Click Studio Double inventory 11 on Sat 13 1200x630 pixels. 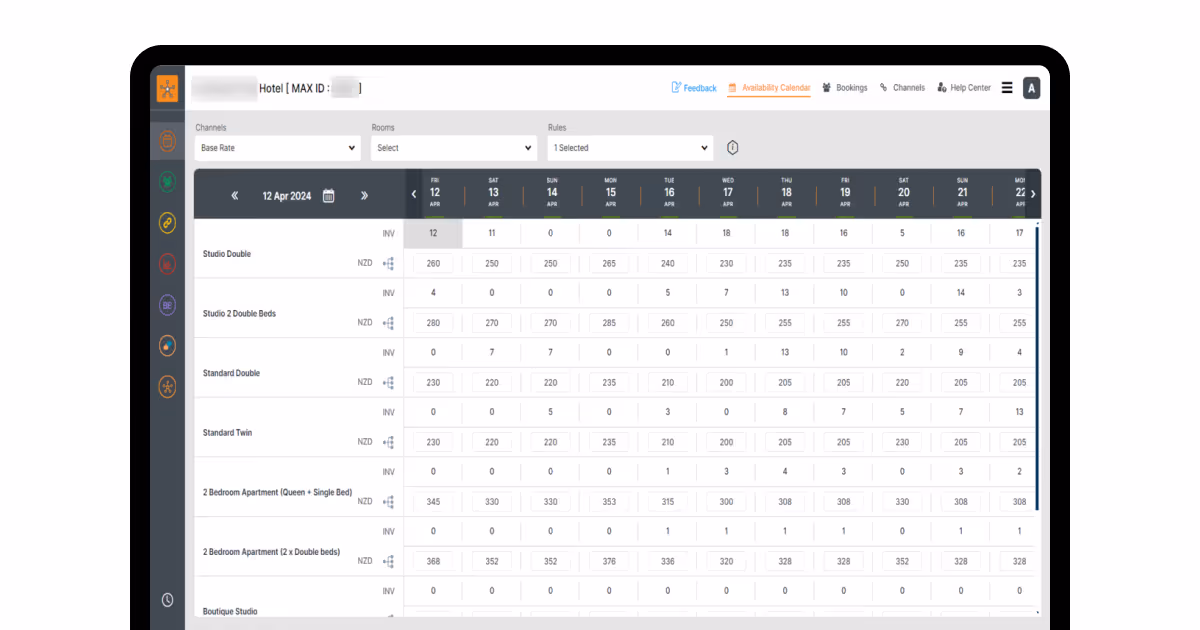[492, 233]
